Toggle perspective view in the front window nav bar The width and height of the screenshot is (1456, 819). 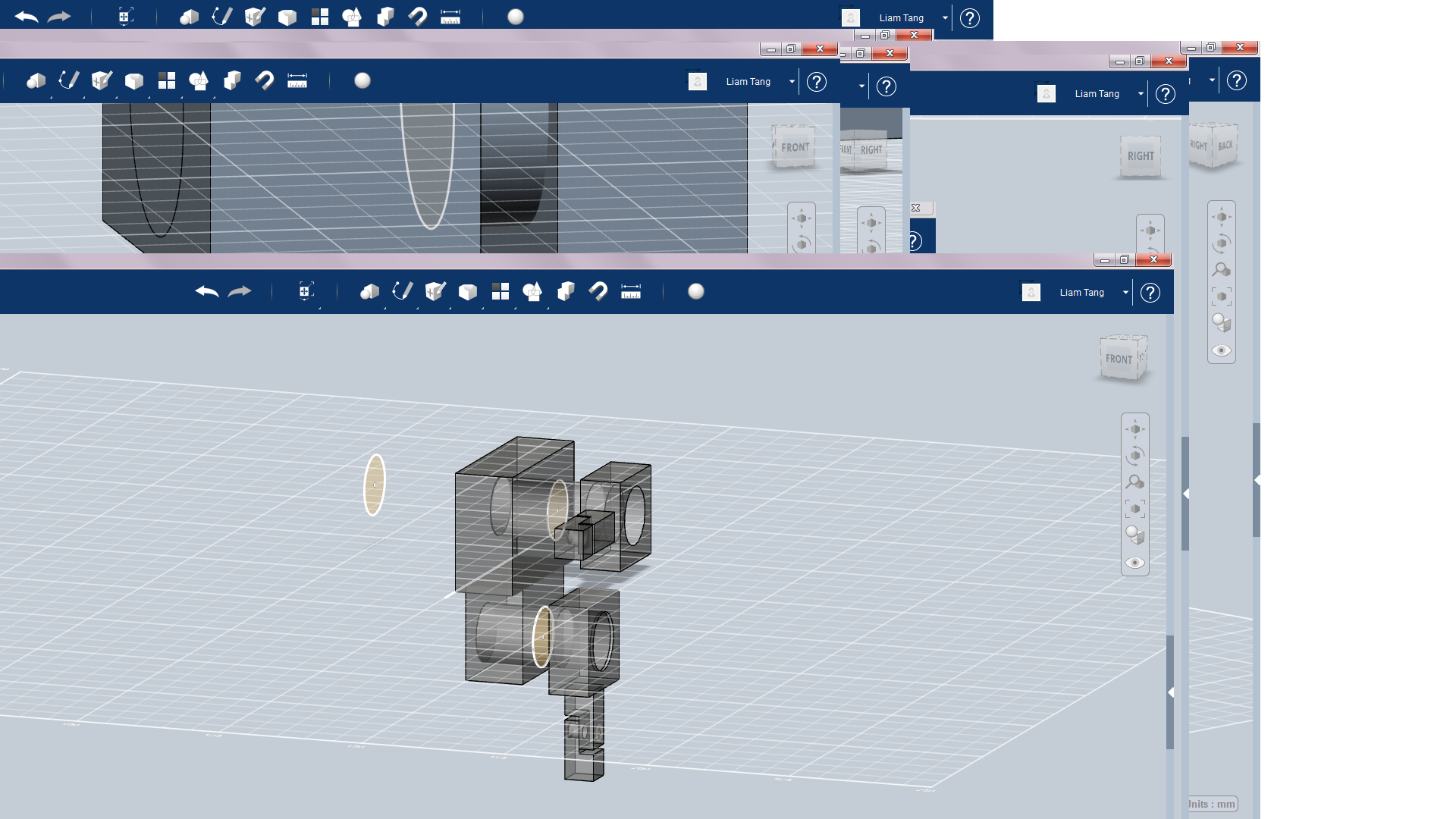[x=1135, y=535]
